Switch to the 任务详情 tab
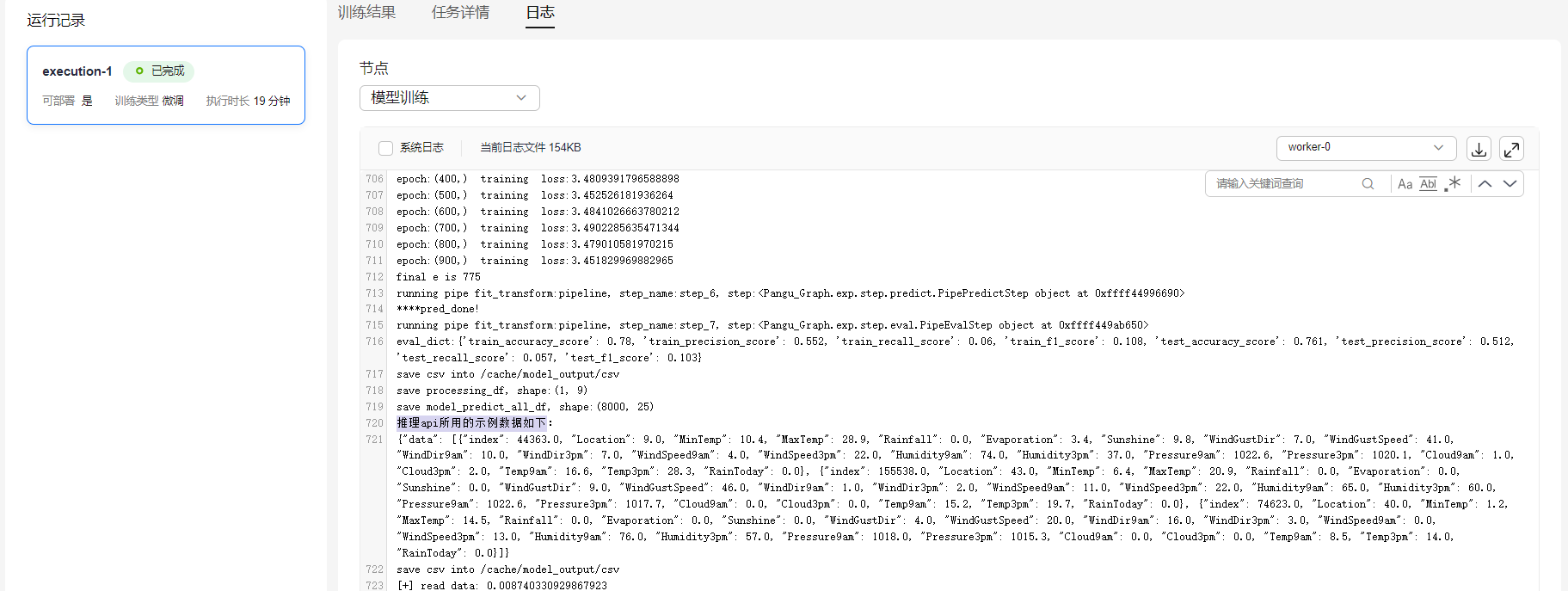This screenshot has width=1568, height=591. [x=460, y=12]
